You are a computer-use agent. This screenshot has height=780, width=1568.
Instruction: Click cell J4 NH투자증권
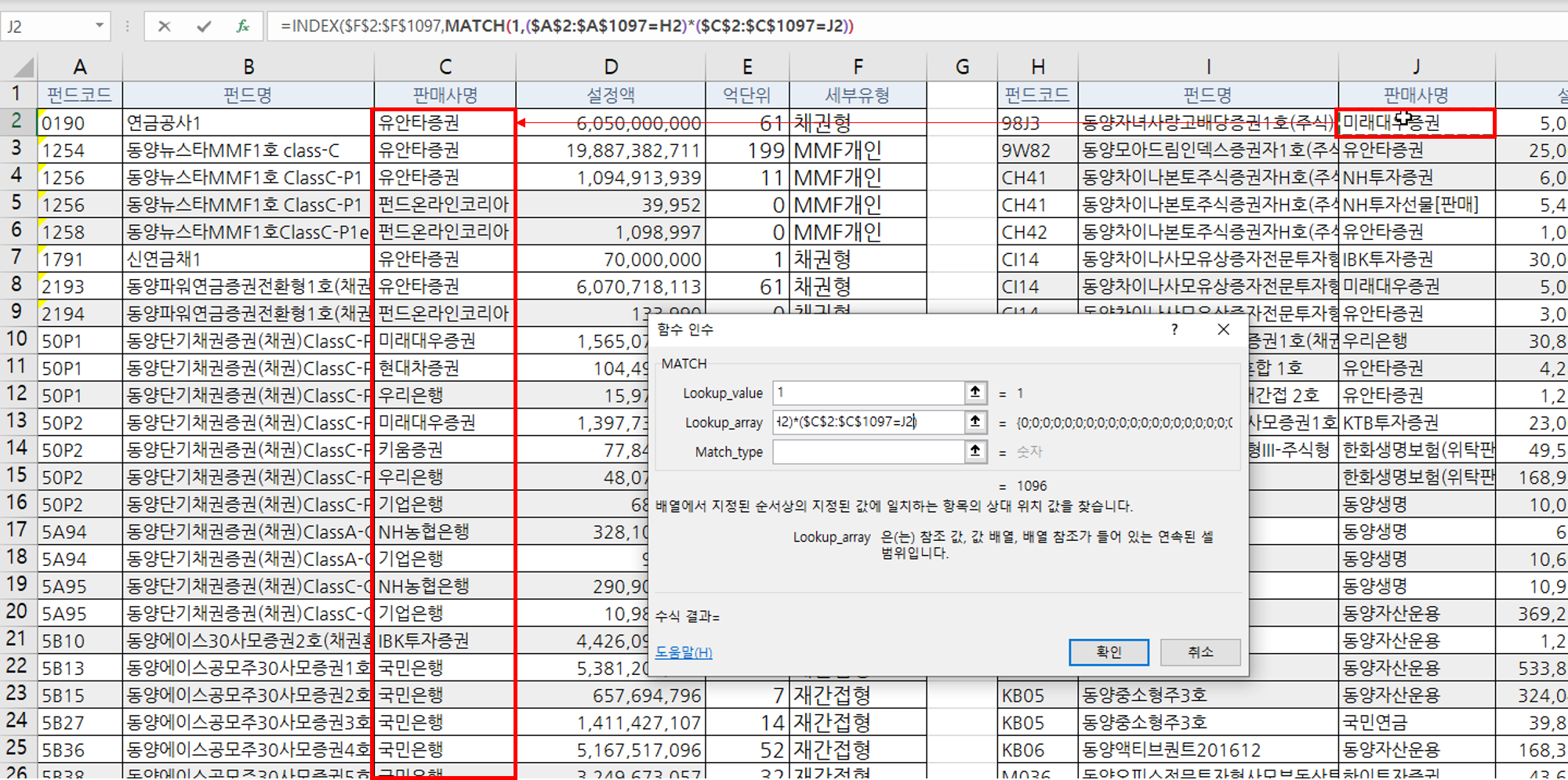[x=1417, y=177]
